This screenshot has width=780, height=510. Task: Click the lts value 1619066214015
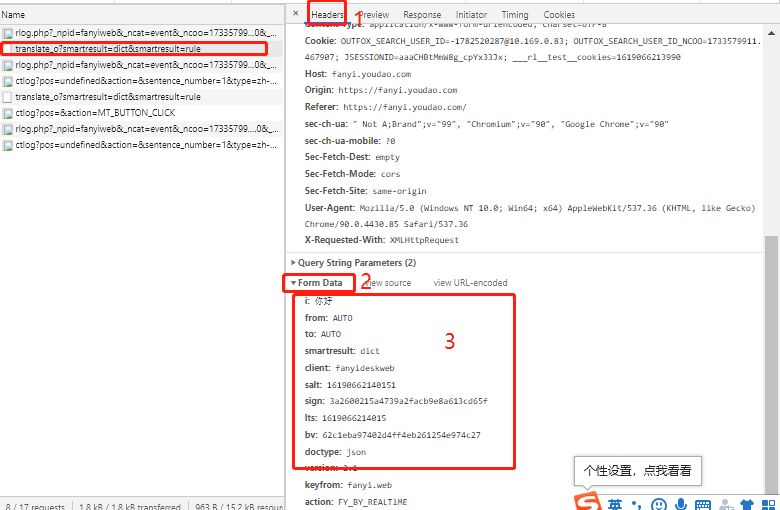[354, 418]
